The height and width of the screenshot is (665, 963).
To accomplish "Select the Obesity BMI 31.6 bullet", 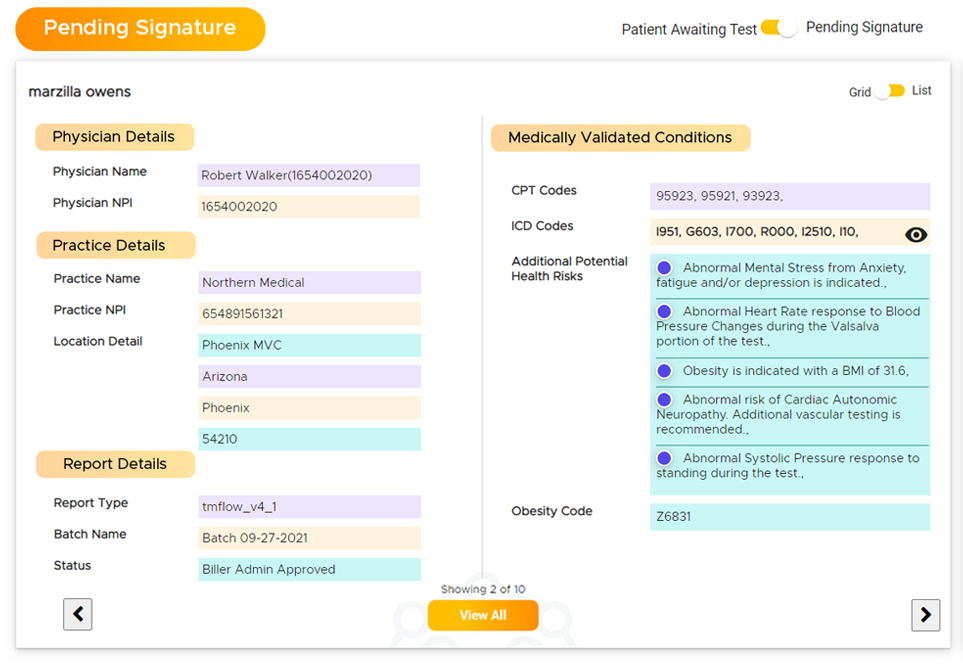I will 664,371.
